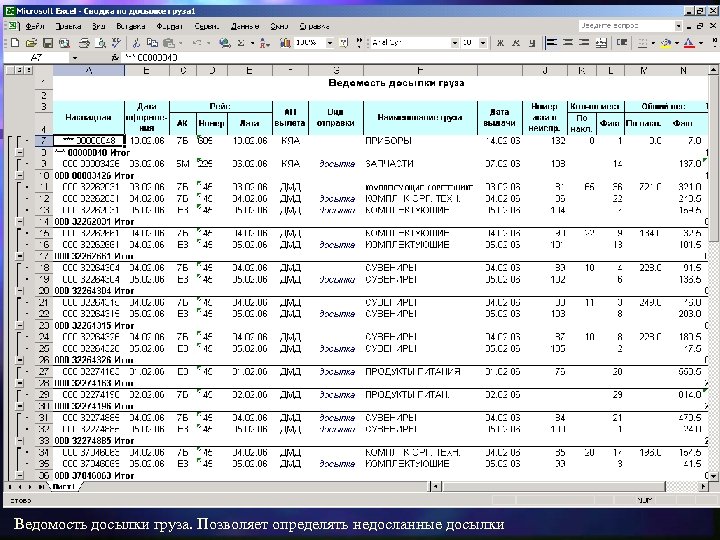Select column A header

(89, 70)
